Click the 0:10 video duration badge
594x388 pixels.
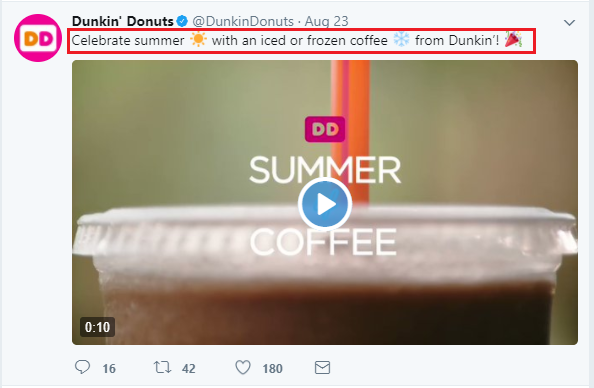click(x=97, y=327)
